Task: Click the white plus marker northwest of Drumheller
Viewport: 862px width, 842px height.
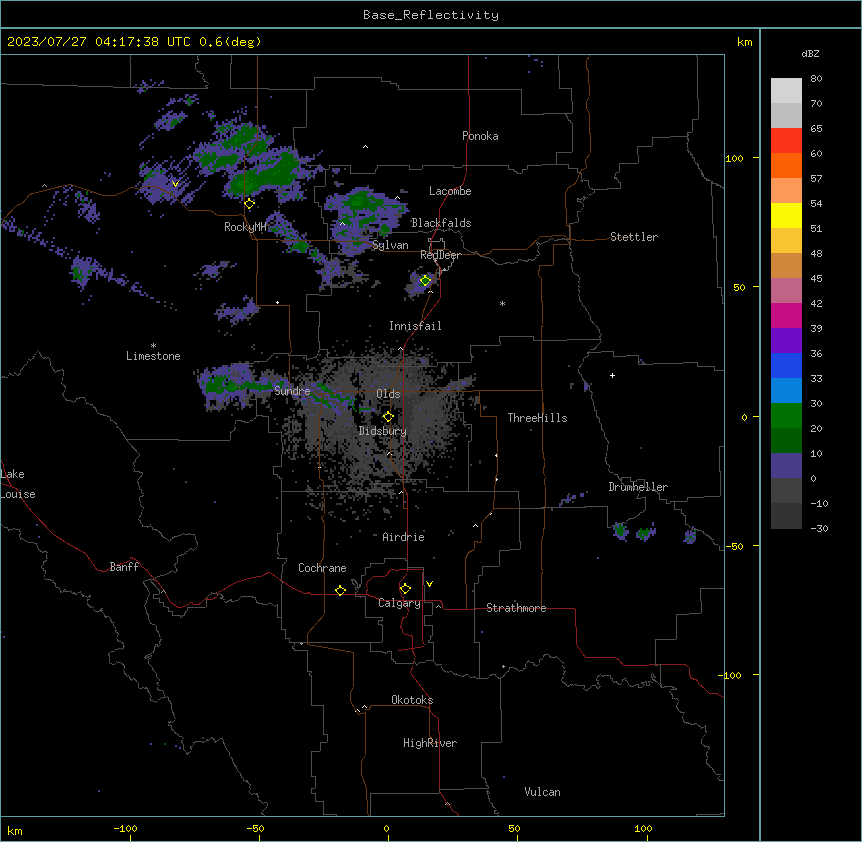Action: pyautogui.click(x=612, y=375)
